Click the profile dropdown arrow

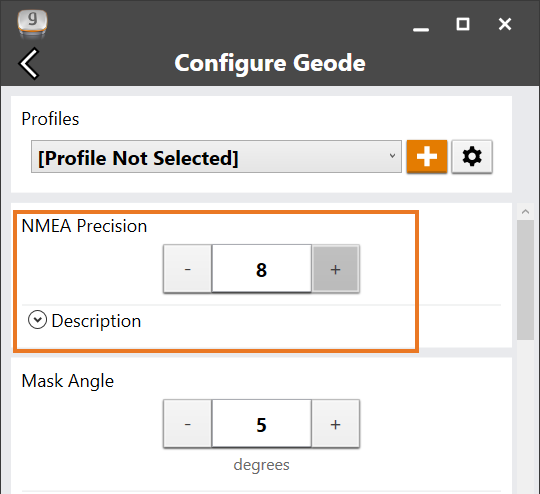coord(392,156)
